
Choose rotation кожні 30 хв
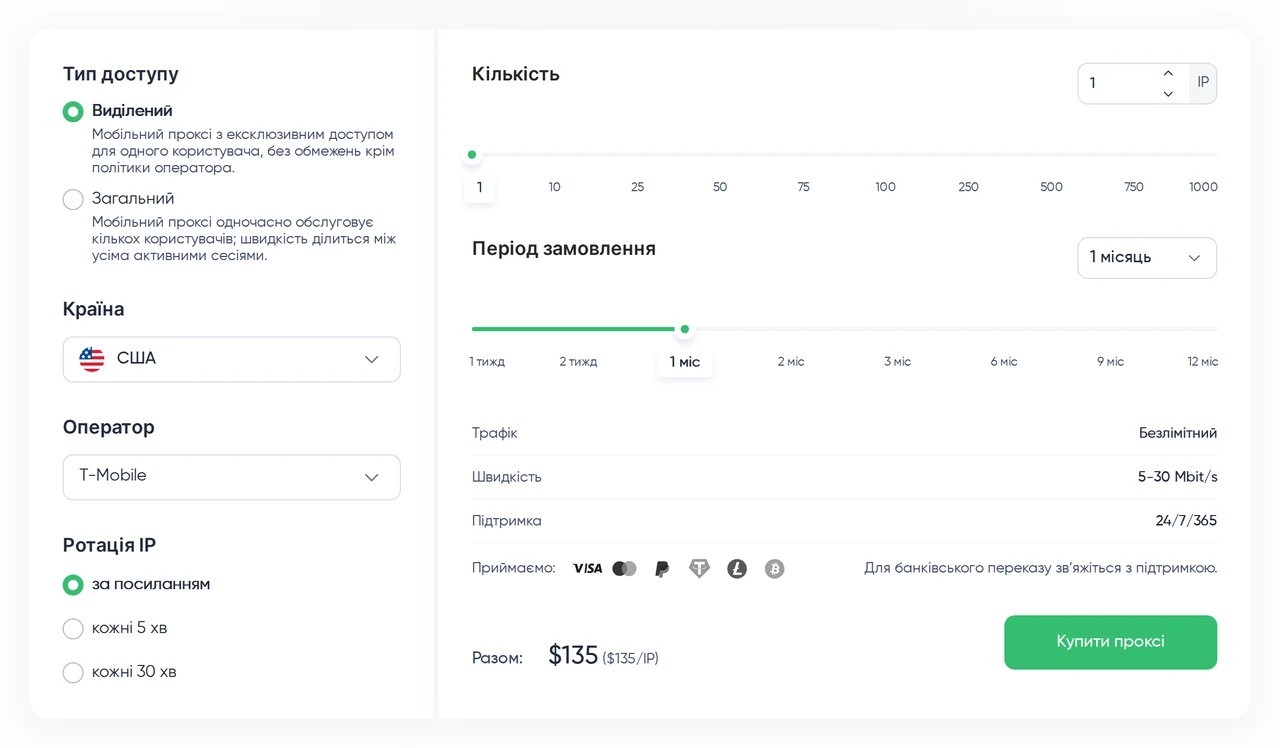73,672
